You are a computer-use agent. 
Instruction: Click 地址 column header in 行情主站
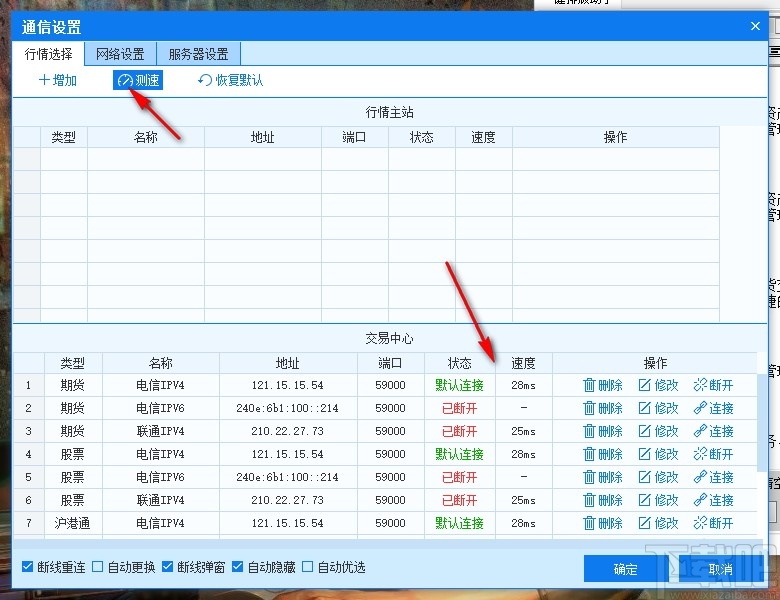coord(263,137)
